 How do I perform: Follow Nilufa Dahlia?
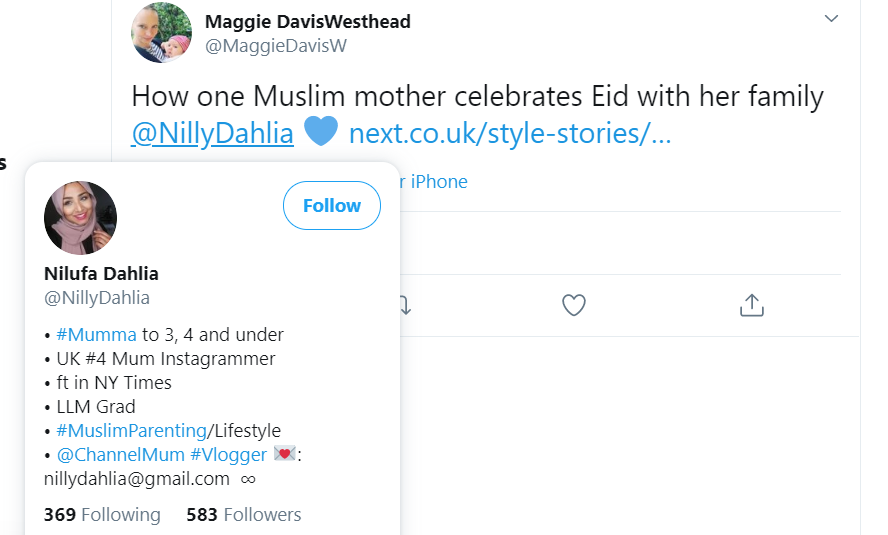(x=331, y=206)
